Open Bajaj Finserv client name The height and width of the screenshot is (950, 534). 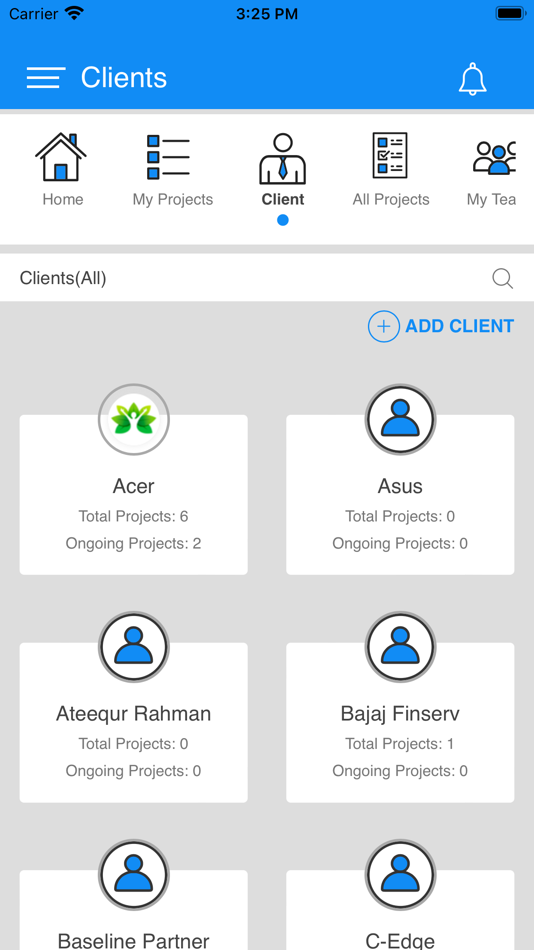click(x=400, y=714)
